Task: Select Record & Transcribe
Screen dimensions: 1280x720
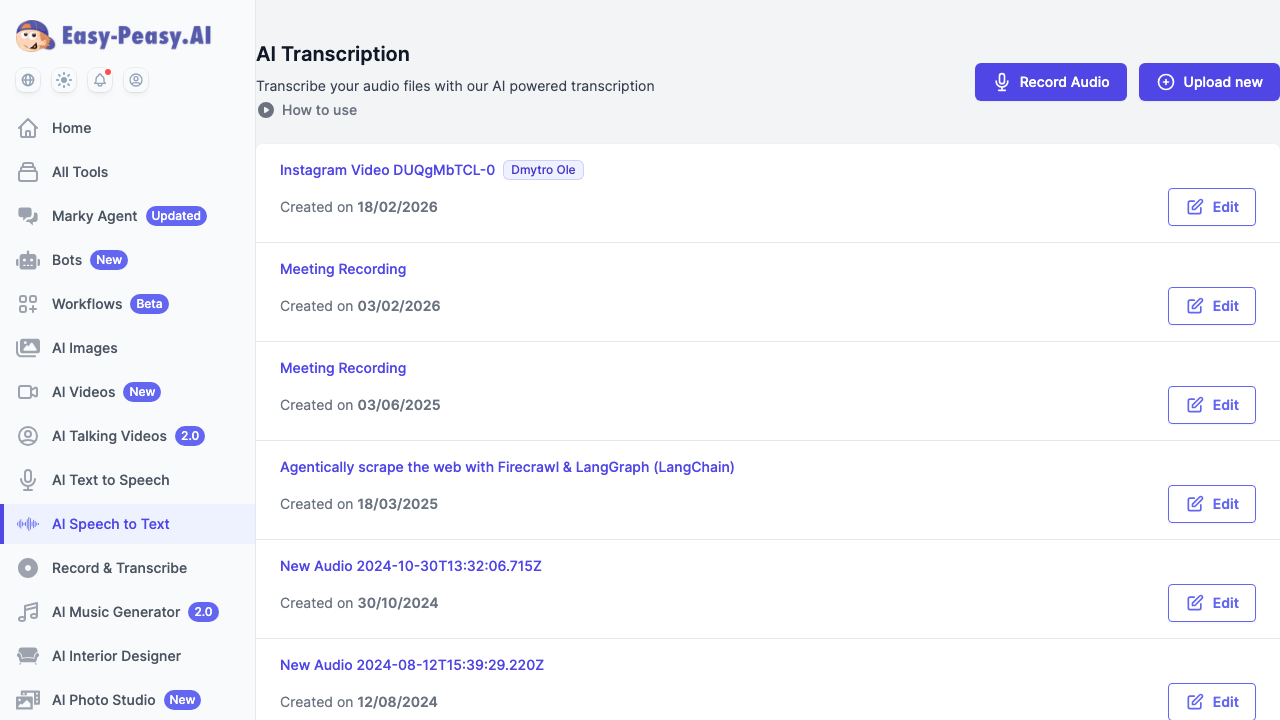Action: 119,568
